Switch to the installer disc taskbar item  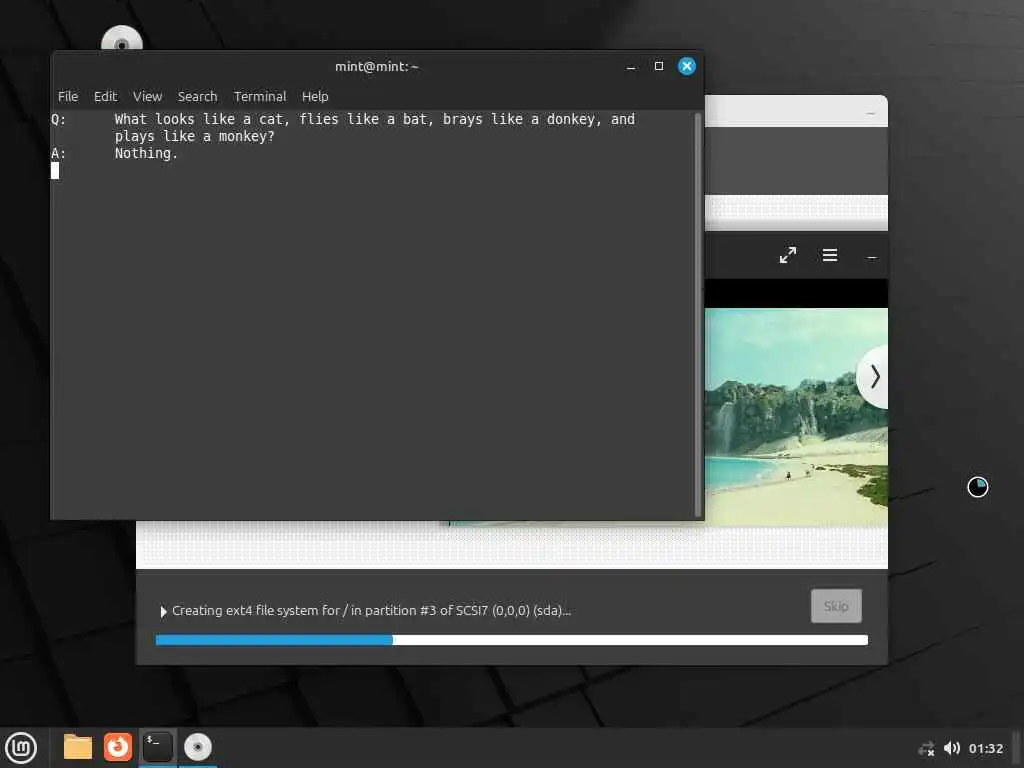(198, 747)
